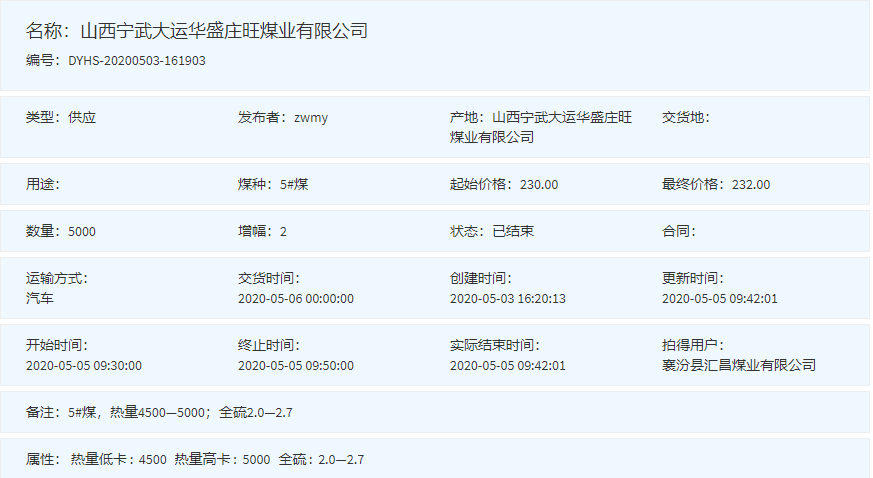Image resolution: width=873 pixels, height=478 pixels.
Task: Select start time 2020-05-05 09:30:00
Action: pos(84,366)
